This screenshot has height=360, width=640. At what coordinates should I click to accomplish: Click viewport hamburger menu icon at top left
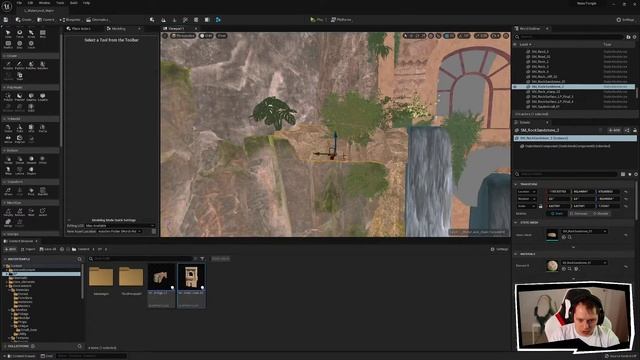tap(165, 36)
